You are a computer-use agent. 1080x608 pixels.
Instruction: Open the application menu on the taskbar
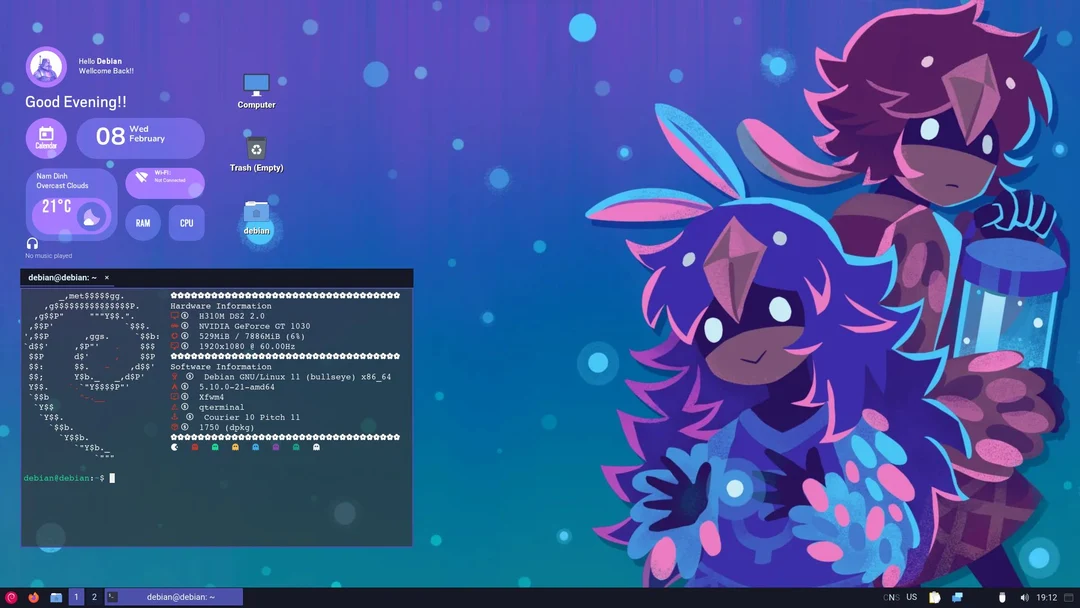coord(10,596)
